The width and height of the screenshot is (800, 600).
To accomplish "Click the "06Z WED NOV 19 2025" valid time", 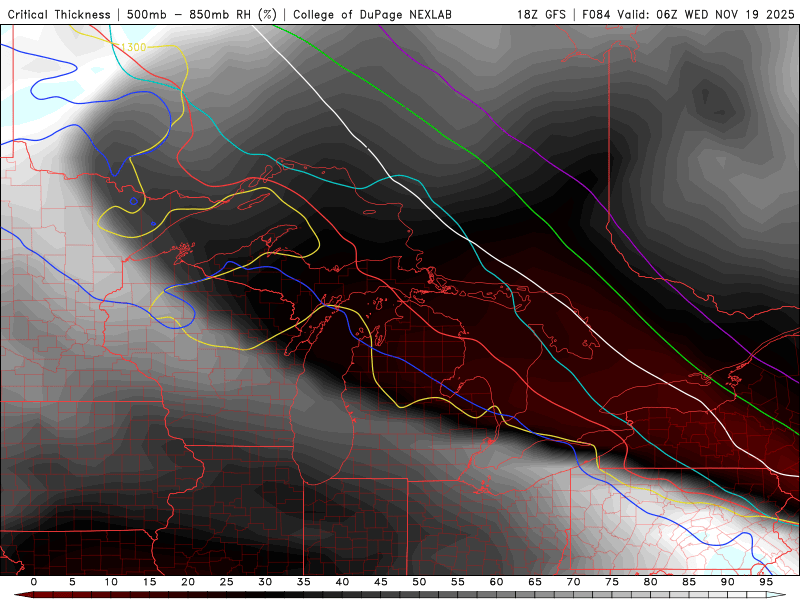I will pyautogui.click(x=725, y=14).
